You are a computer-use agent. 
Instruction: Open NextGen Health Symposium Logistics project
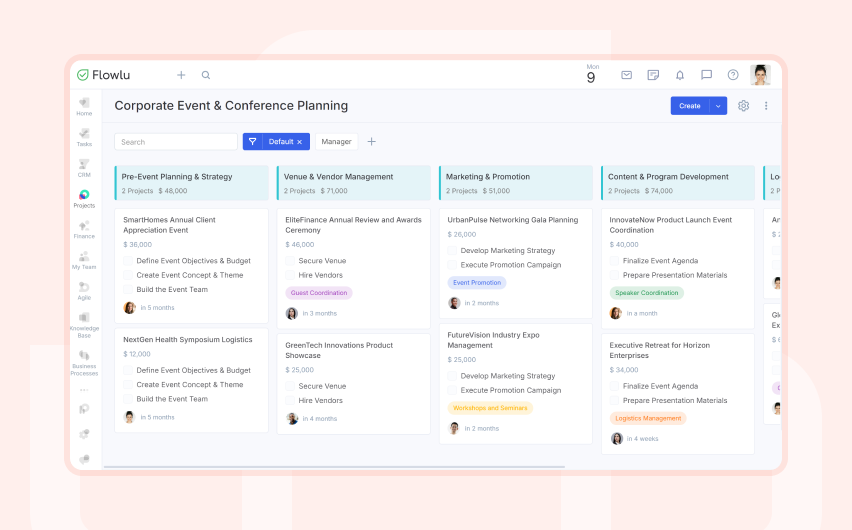[187, 340]
